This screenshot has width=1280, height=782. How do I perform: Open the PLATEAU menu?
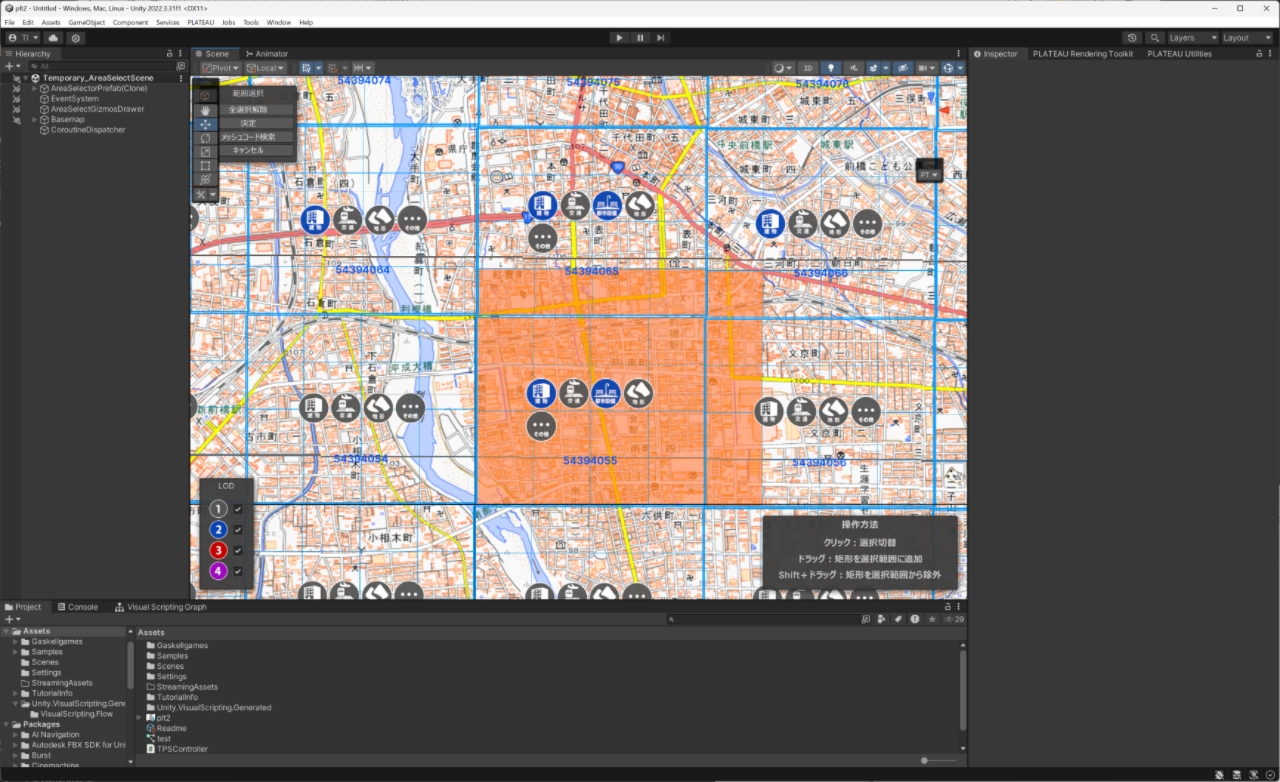[200, 22]
